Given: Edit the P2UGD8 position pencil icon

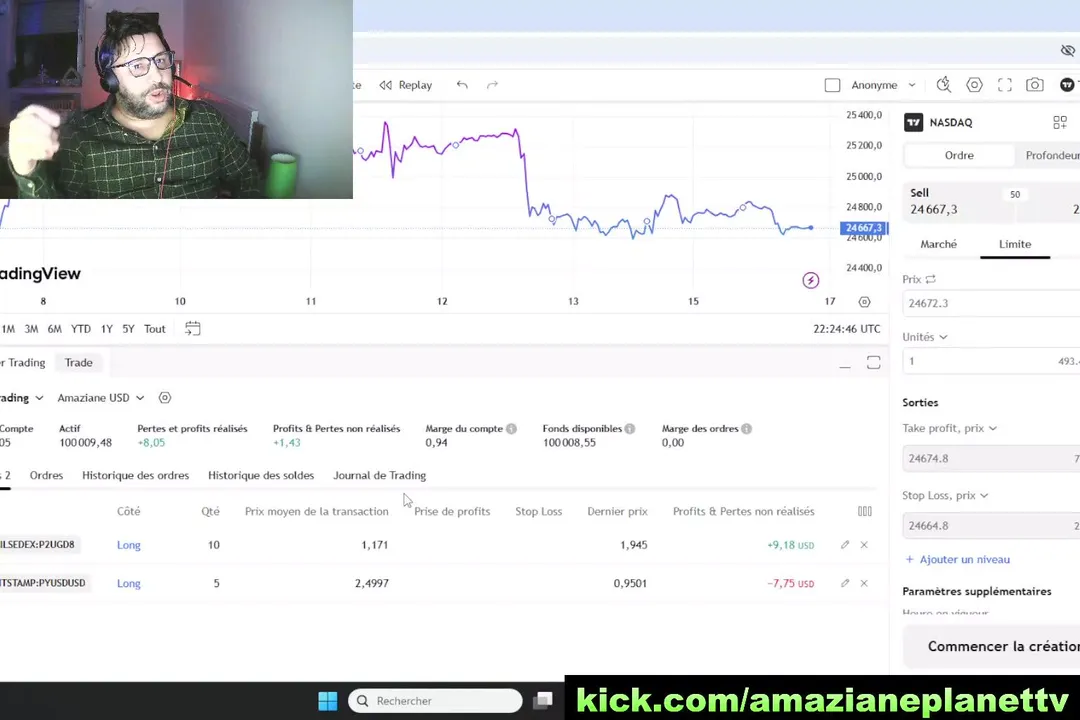Looking at the screenshot, I should [845, 545].
